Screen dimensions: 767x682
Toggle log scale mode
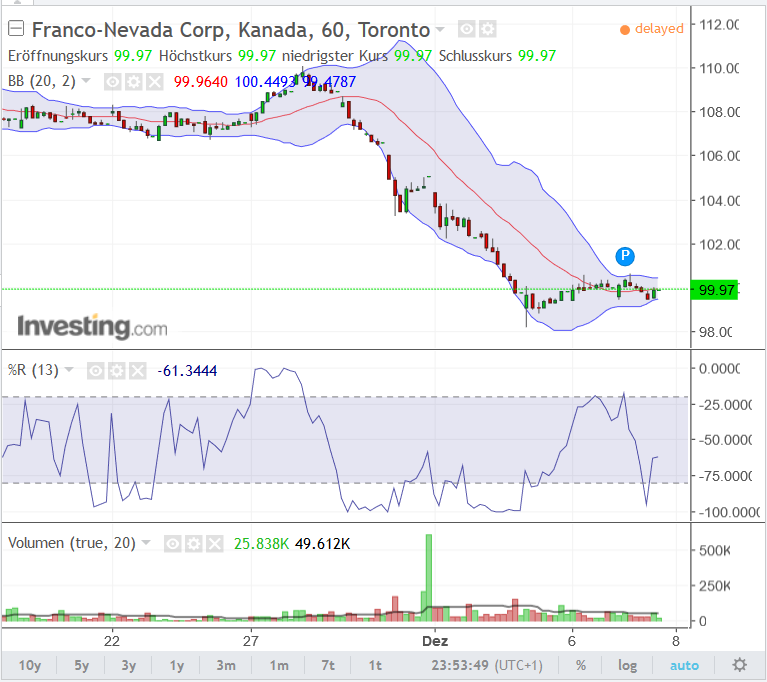pos(627,665)
